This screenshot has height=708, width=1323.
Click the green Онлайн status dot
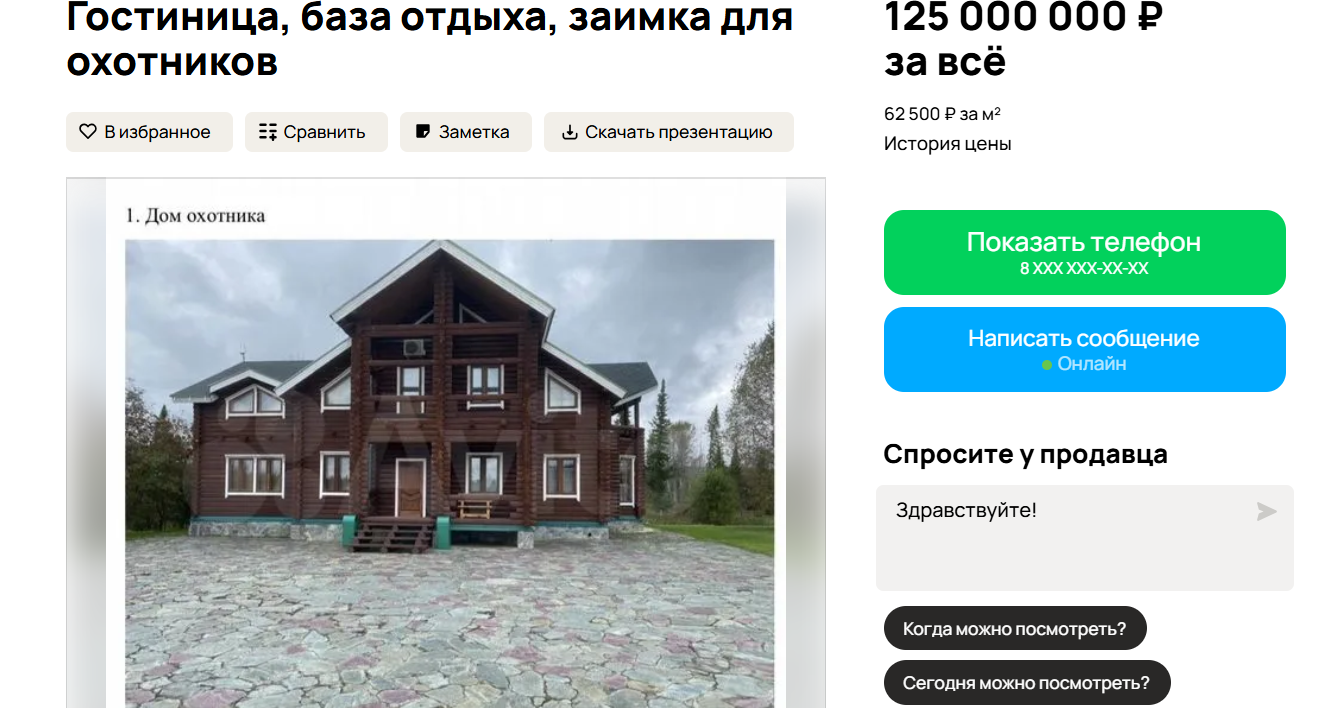1047,365
